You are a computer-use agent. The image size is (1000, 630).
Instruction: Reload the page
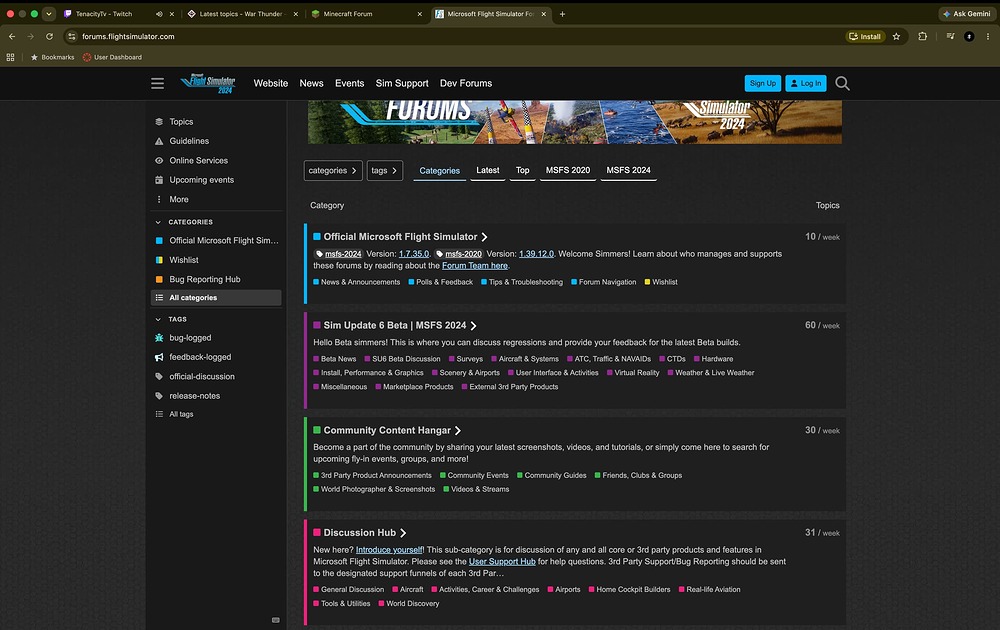(49, 36)
